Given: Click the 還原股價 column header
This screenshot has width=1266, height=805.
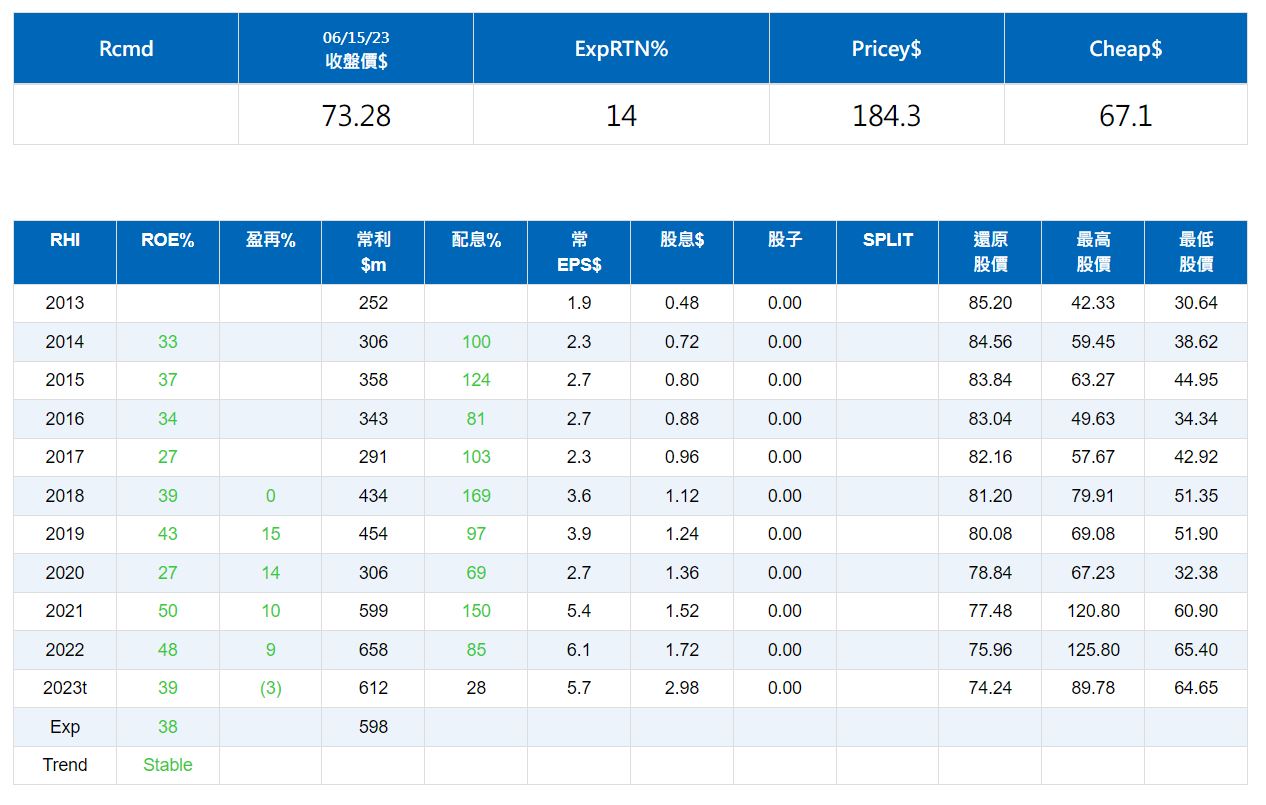Looking at the screenshot, I should pos(990,252).
